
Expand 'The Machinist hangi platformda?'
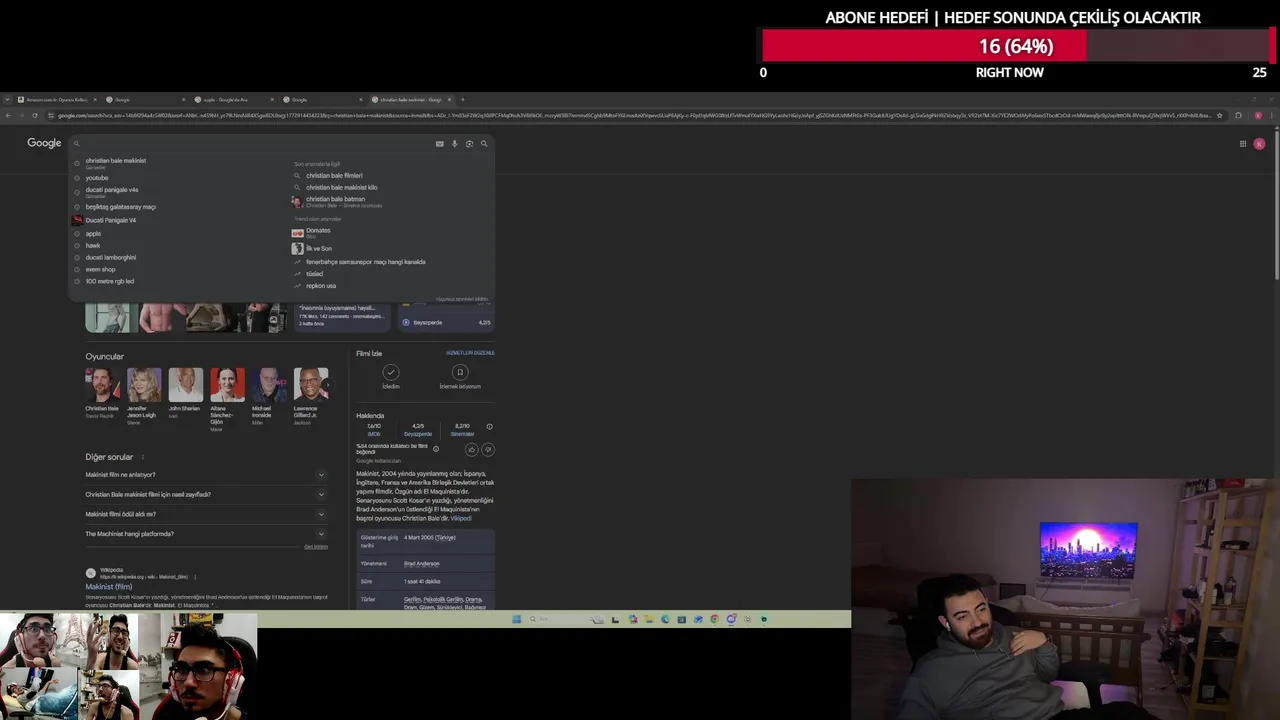[206, 534]
